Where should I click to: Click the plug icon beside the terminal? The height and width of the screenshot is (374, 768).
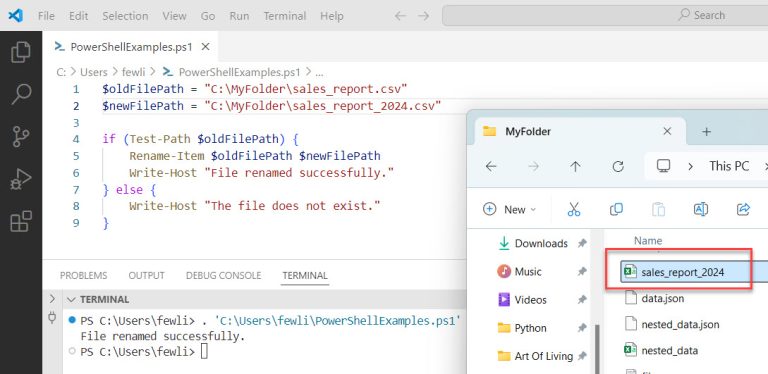(52, 318)
